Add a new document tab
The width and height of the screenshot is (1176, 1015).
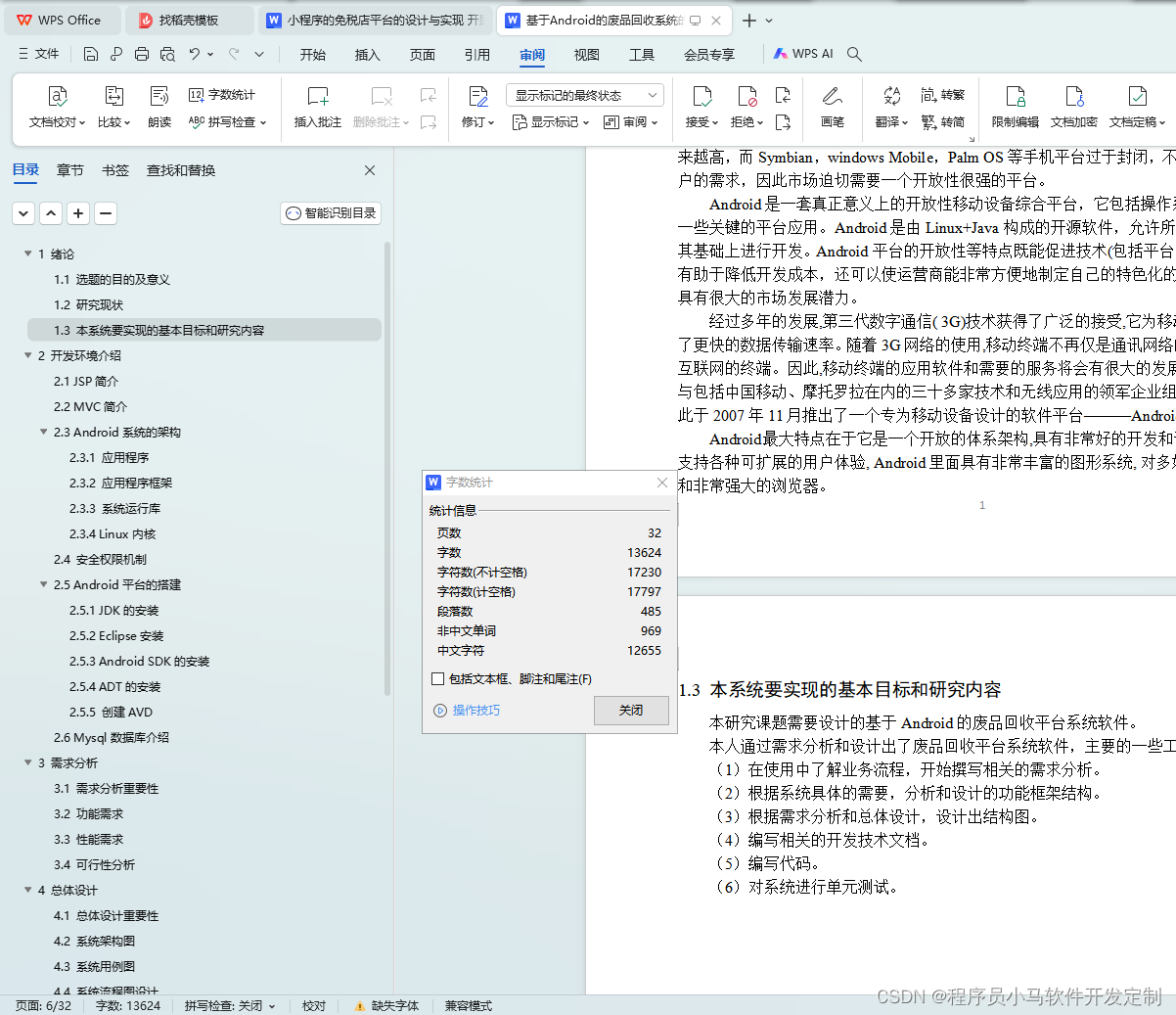748,20
